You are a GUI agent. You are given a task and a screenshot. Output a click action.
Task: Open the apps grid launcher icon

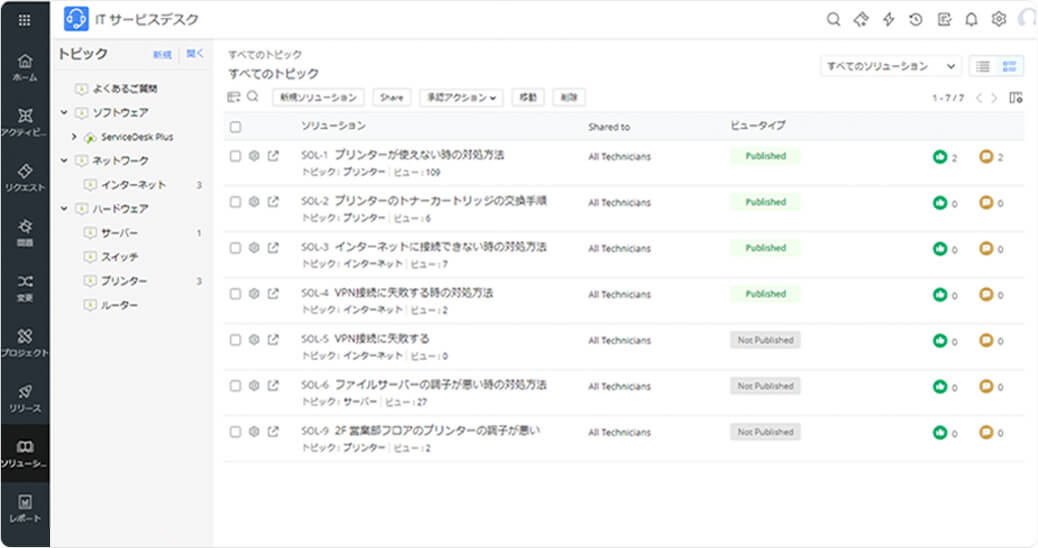coord(25,20)
